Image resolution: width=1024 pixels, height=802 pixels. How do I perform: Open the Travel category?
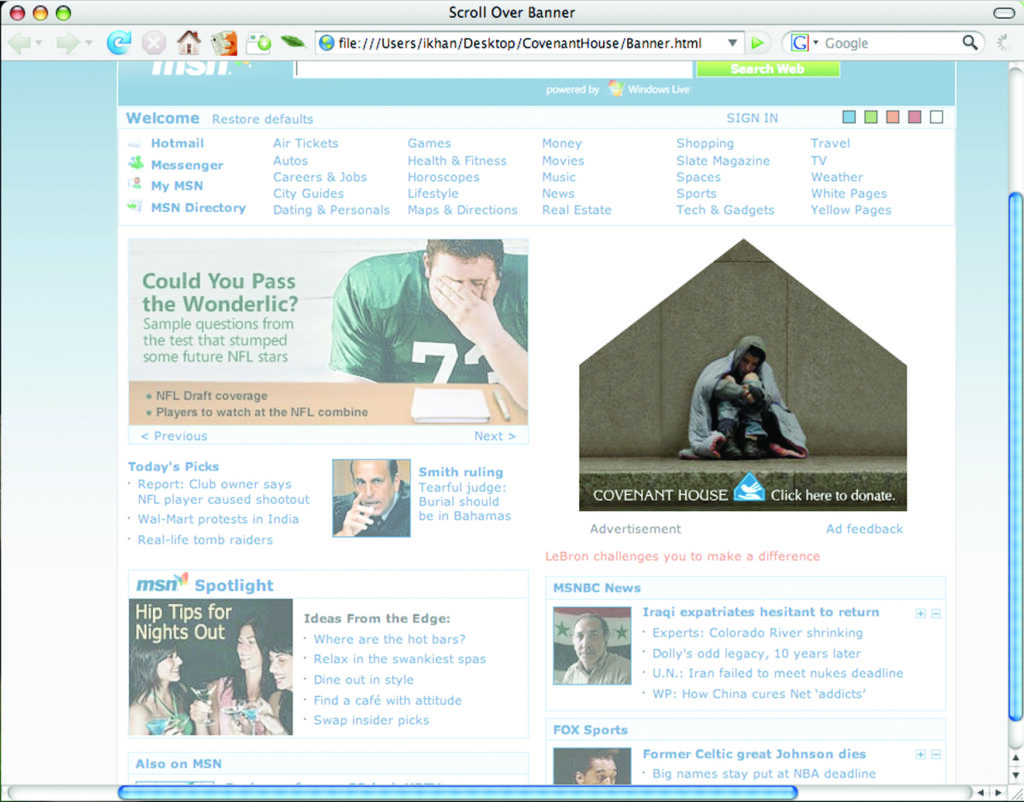pyautogui.click(x=830, y=143)
